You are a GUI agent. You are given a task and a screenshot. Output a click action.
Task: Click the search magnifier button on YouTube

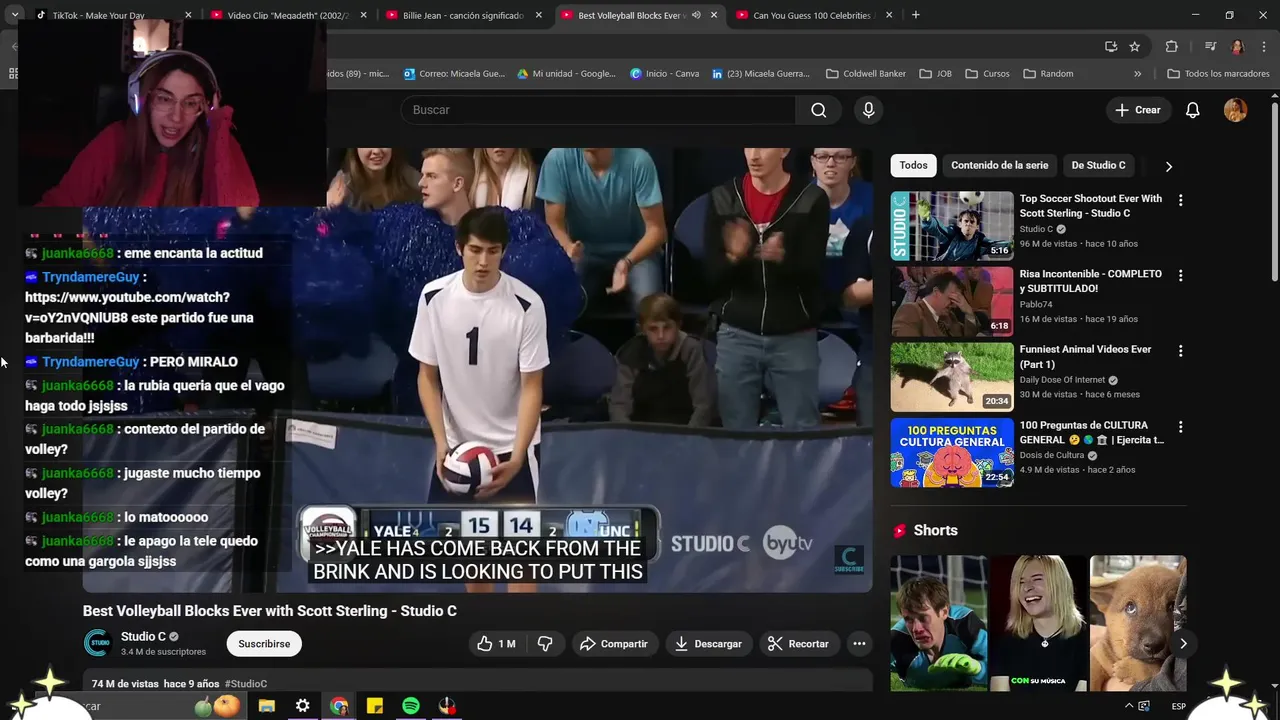click(818, 110)
